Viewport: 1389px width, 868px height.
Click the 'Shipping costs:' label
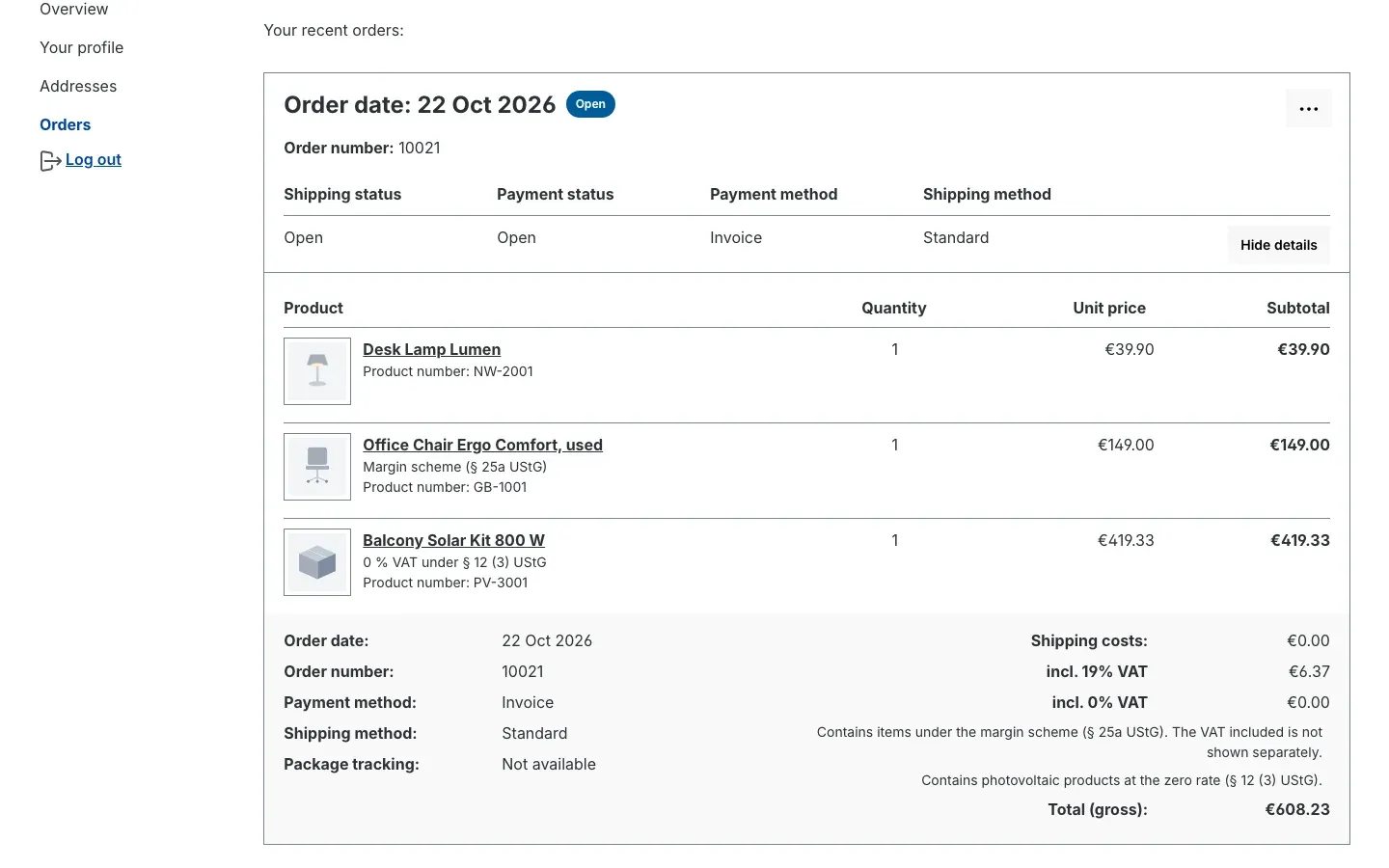click(1089, 641)
